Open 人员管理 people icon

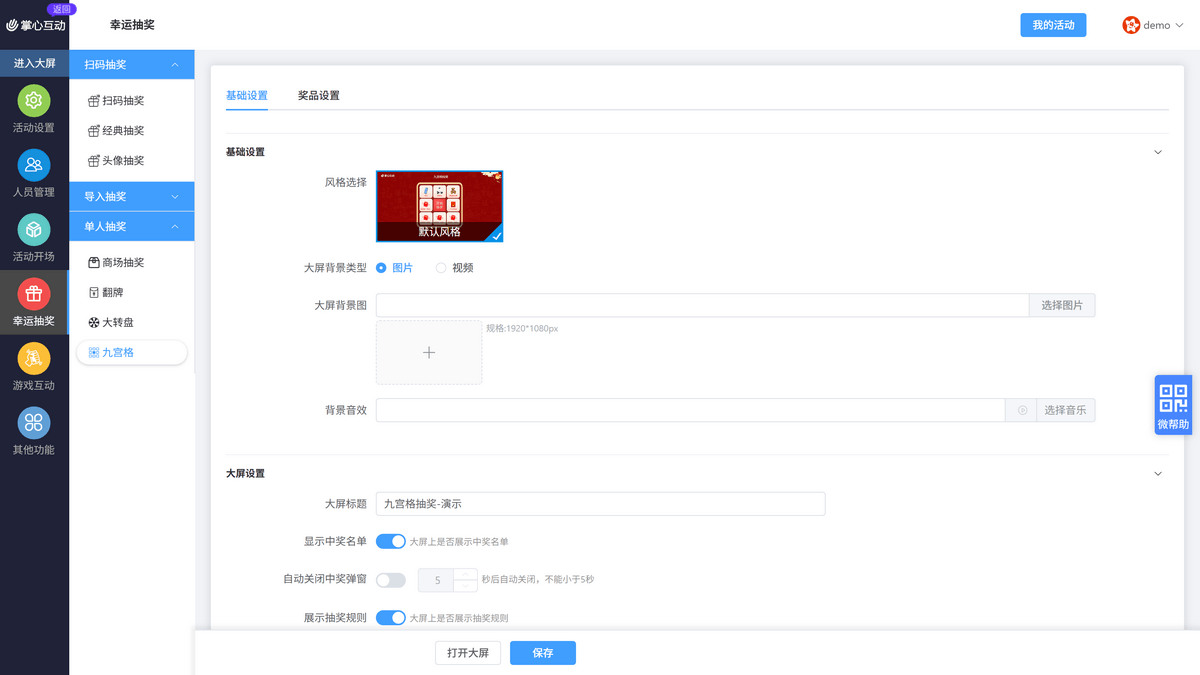point(34,165)
